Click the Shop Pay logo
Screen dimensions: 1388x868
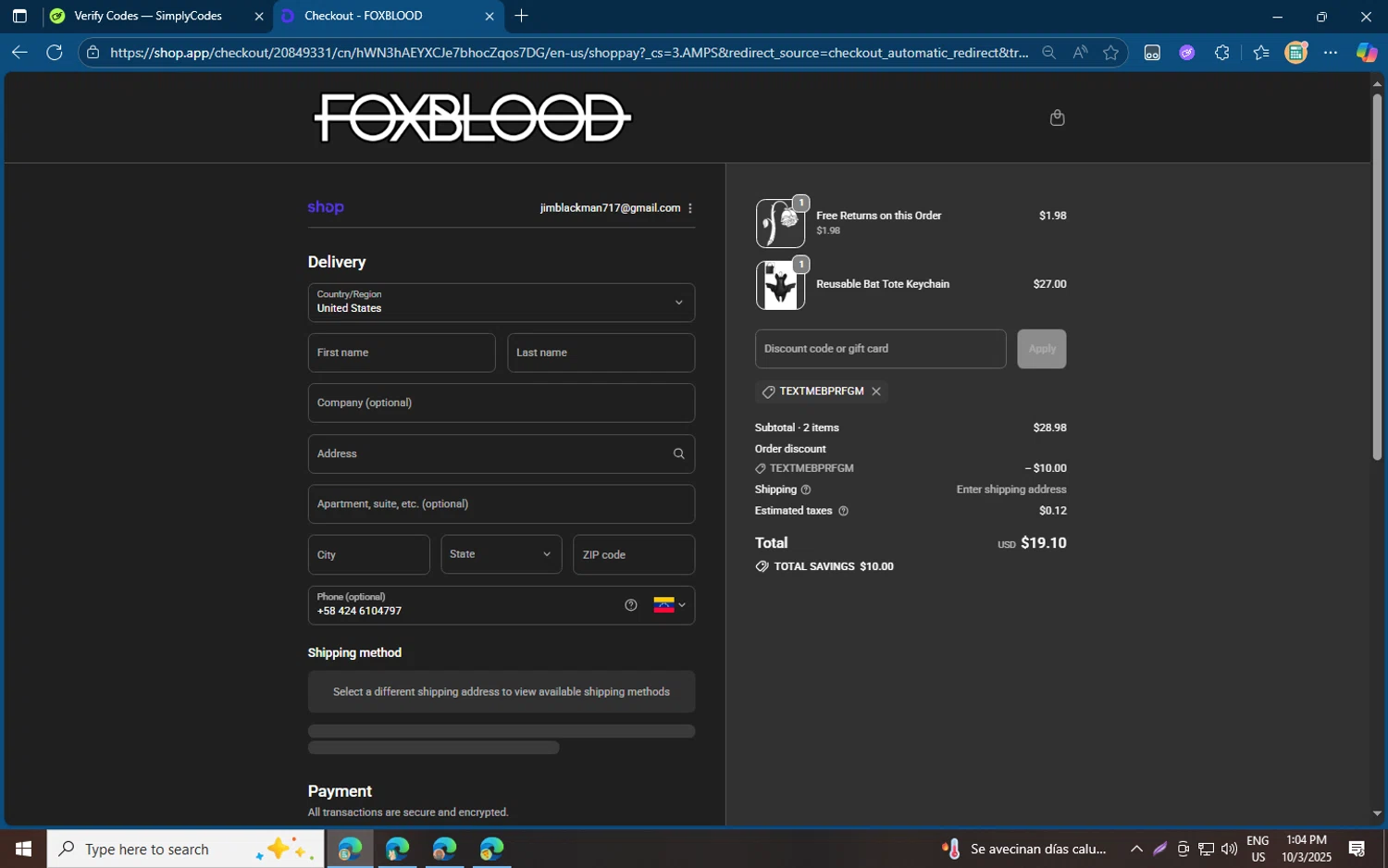click(x=326, y=207)
